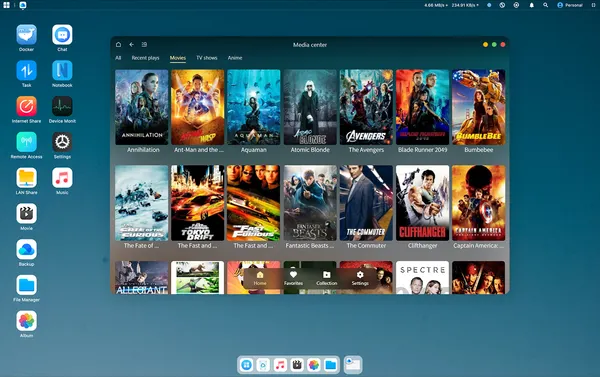Open the blue folder icon in the dock
The image size is (600, 377).
click(331, 365)
